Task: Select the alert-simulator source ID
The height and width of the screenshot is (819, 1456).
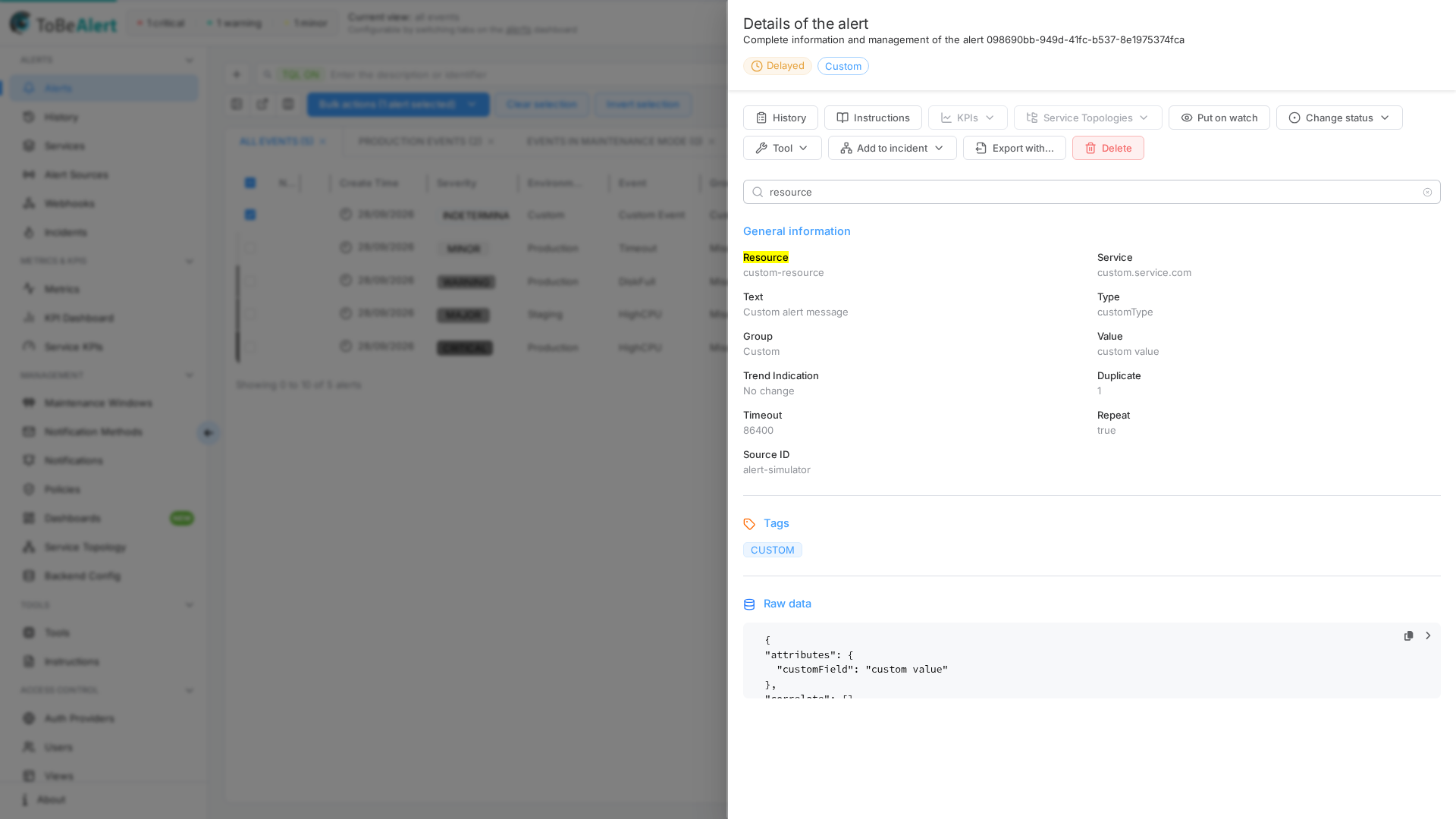Action: coord(777,470)
